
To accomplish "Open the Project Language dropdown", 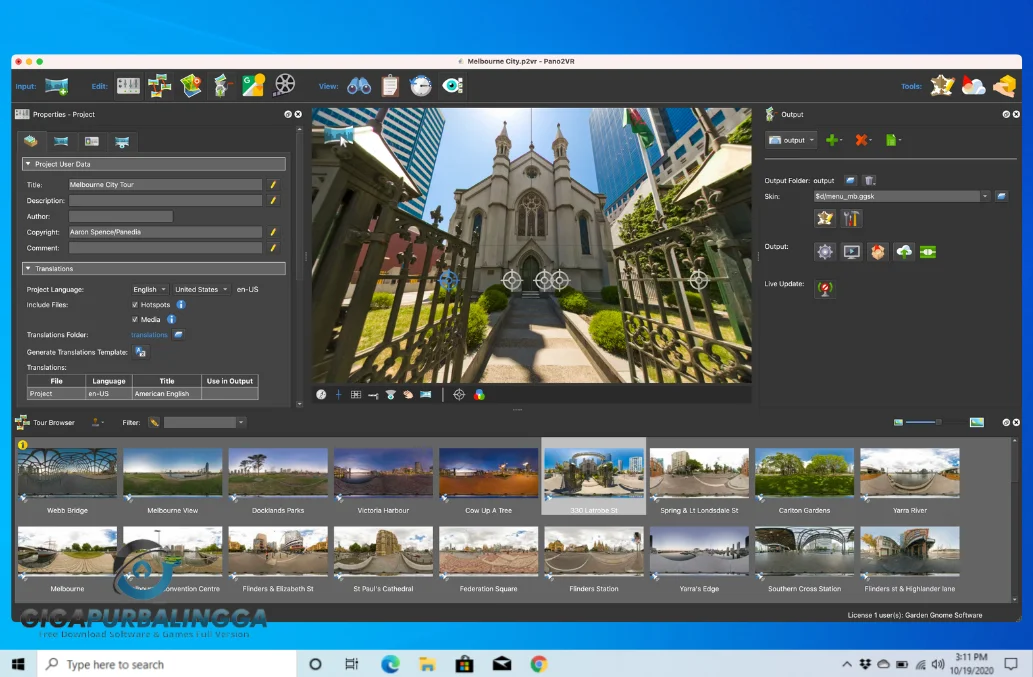I will [150, 289].
